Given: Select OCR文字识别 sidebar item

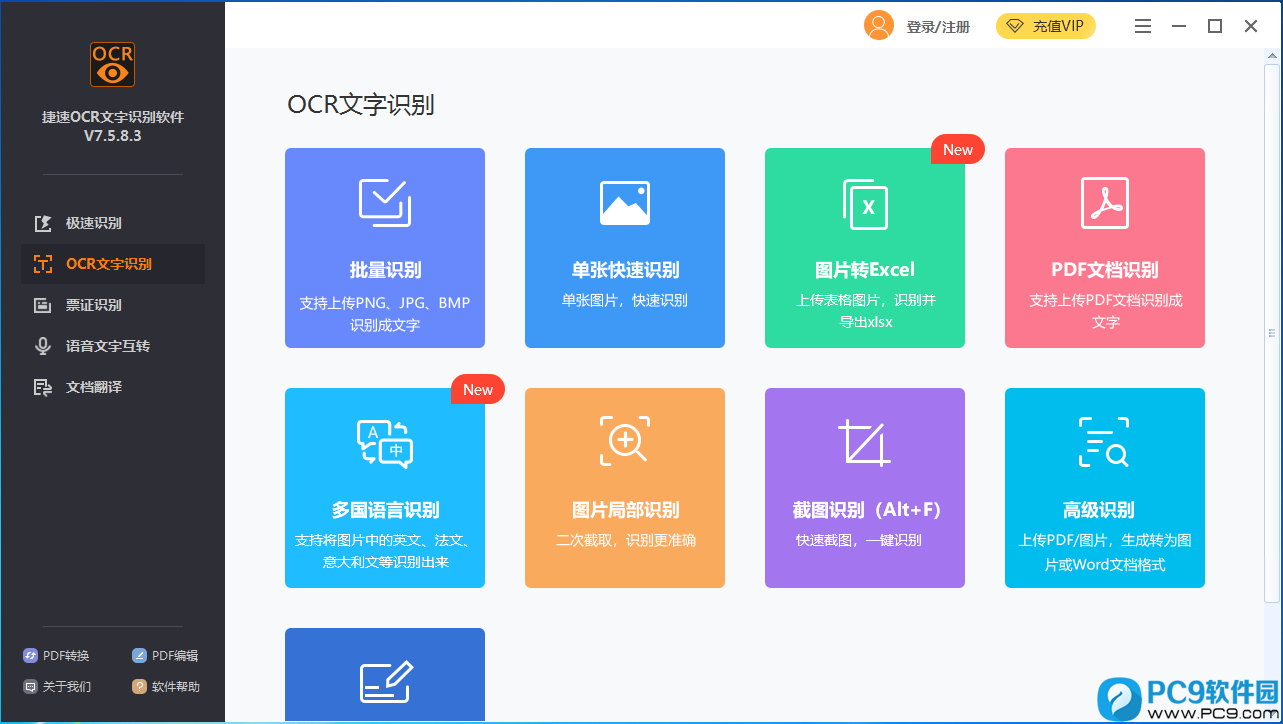Looking at the screenshot, I should point(113,264).
